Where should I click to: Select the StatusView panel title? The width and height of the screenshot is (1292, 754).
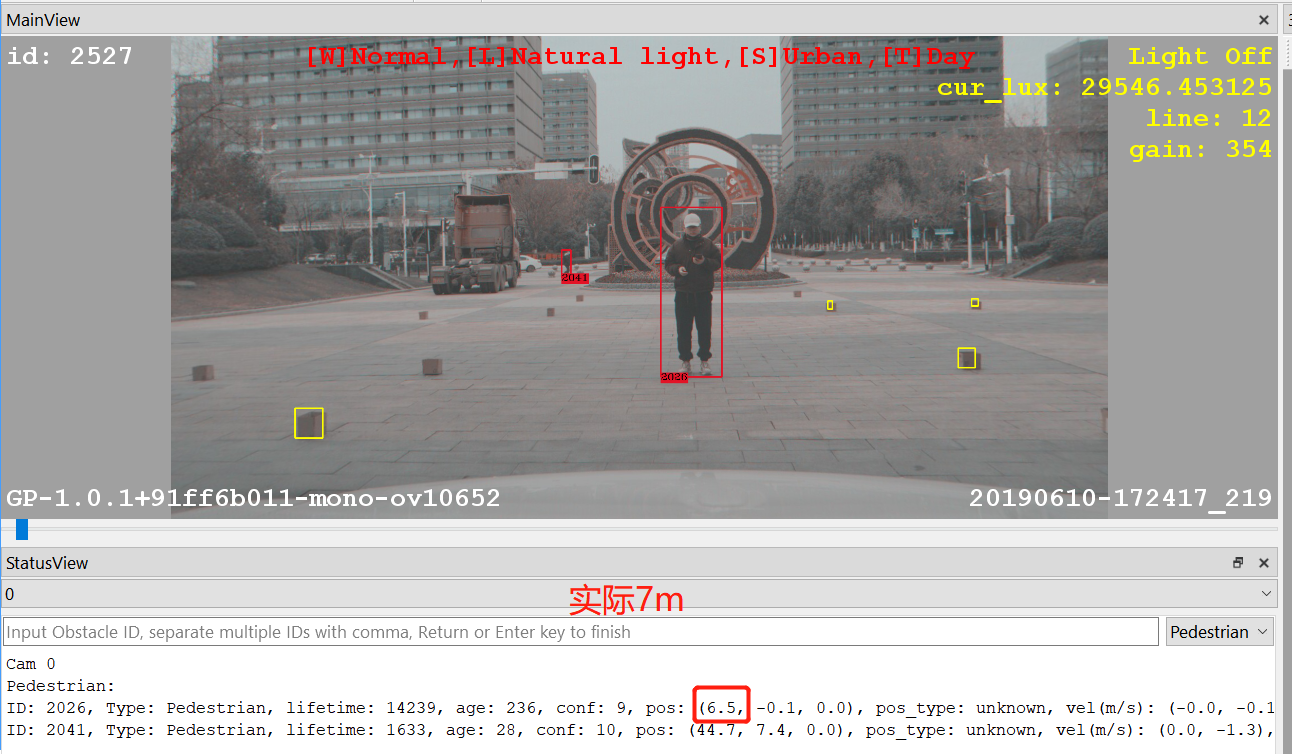[x=47, y=563]
